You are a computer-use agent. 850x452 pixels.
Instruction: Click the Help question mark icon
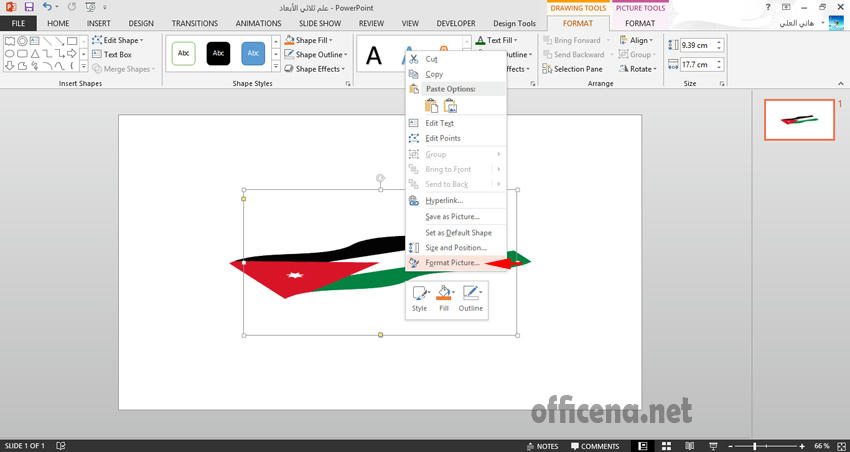pos(768,8)
